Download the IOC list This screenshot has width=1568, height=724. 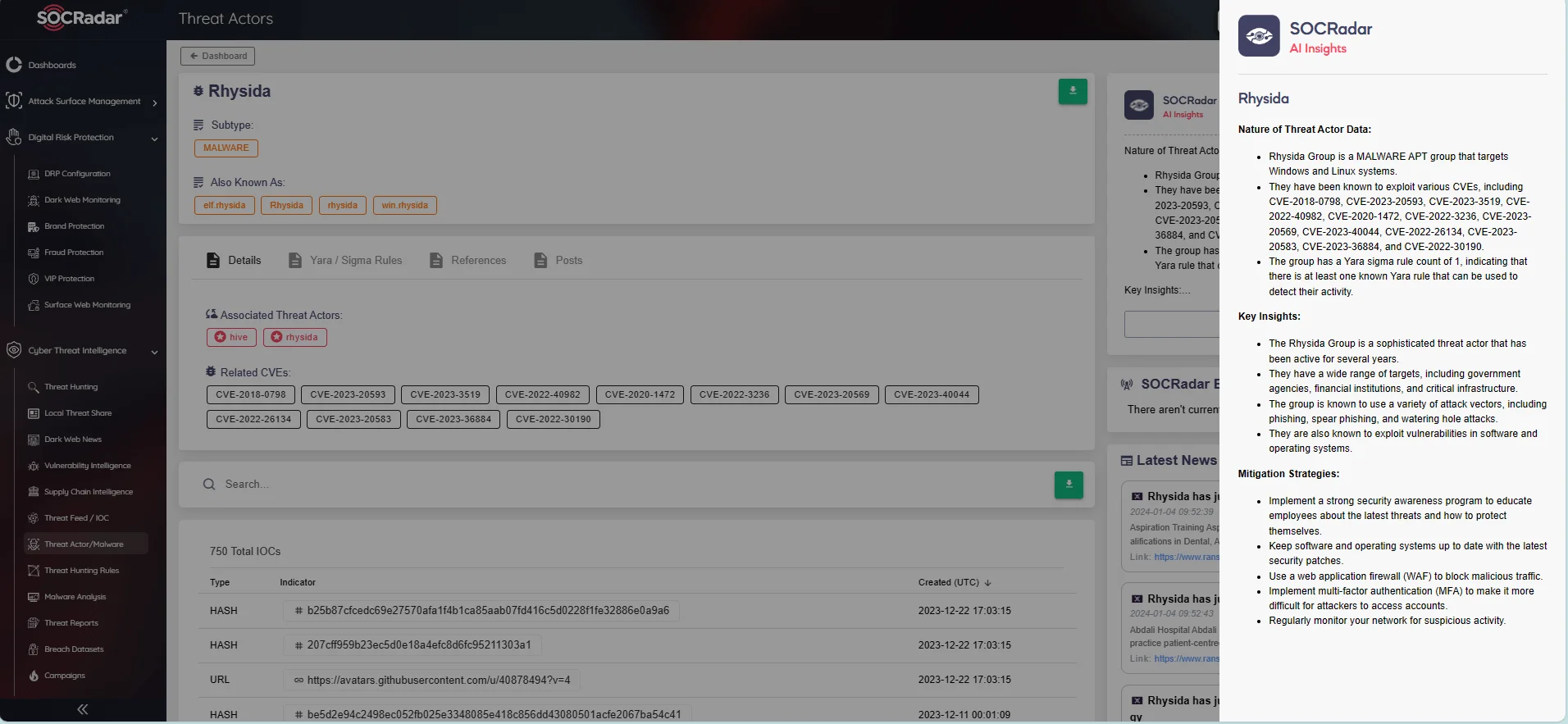[1069, 485]
